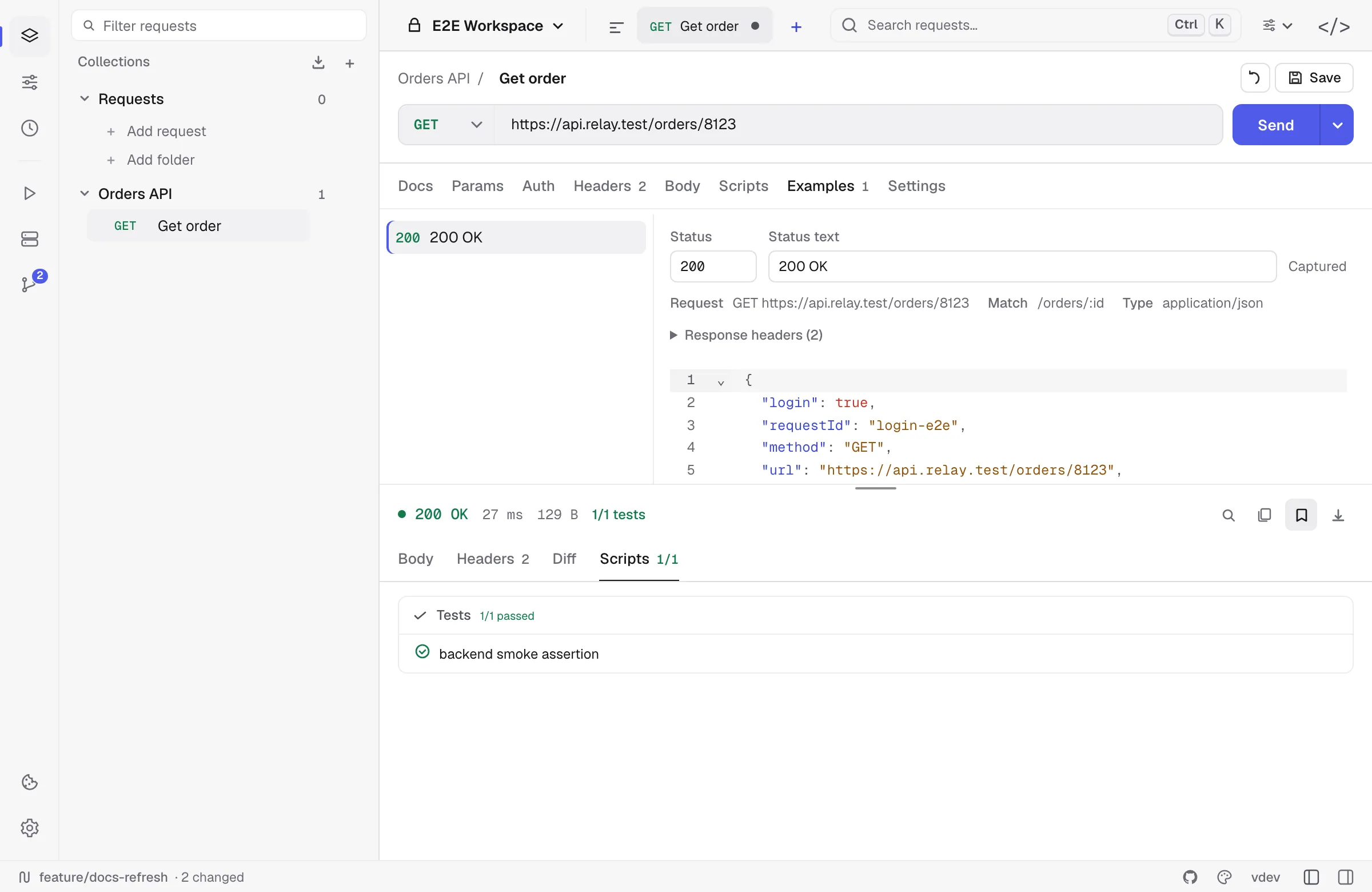Open the Send options dropdown arrow

point(1337,125)
